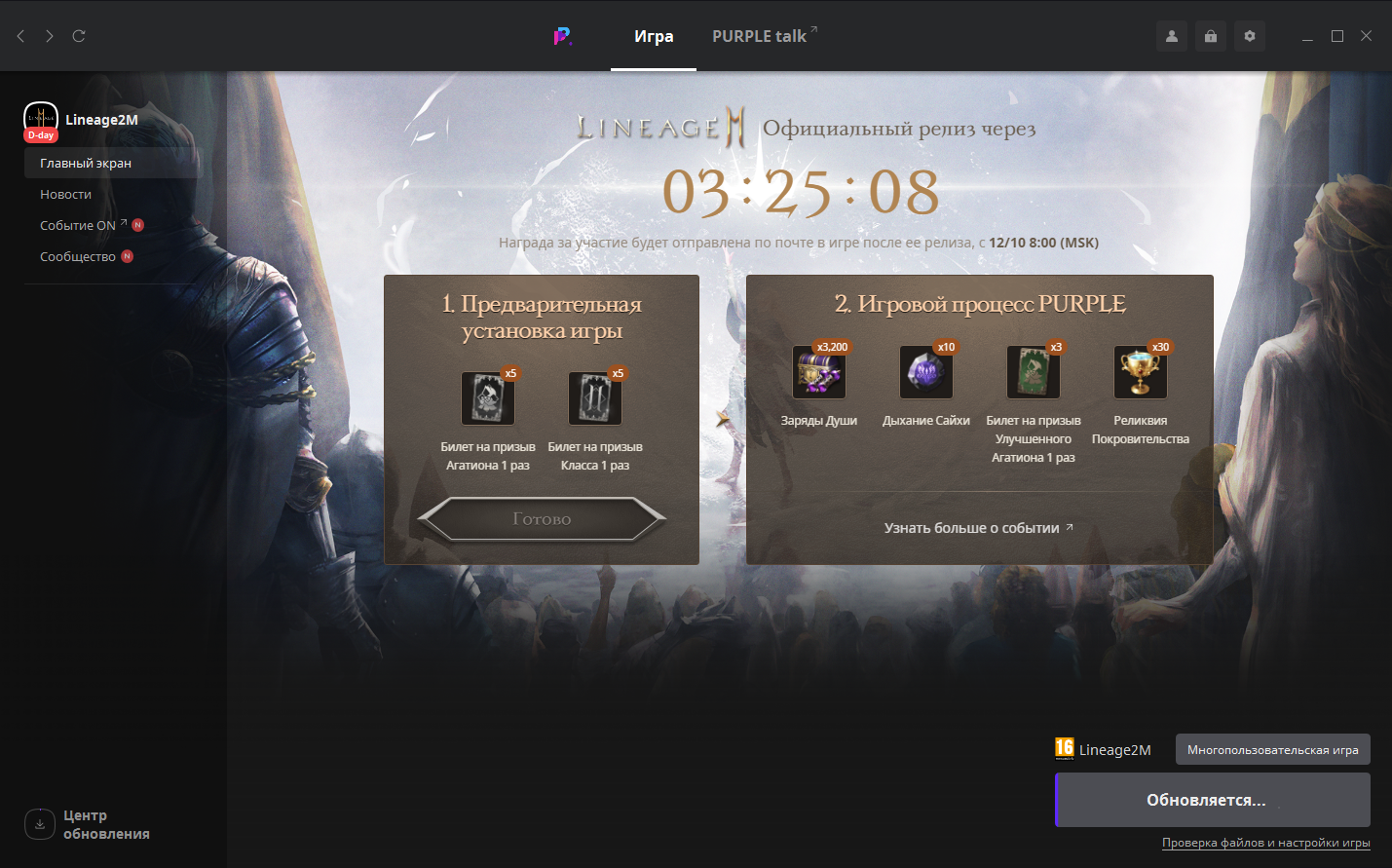Image resolution: width=1392 pixels, height=868 pixels.
Task: Click the Обновляется progress button
Action: pos(1213,800)
